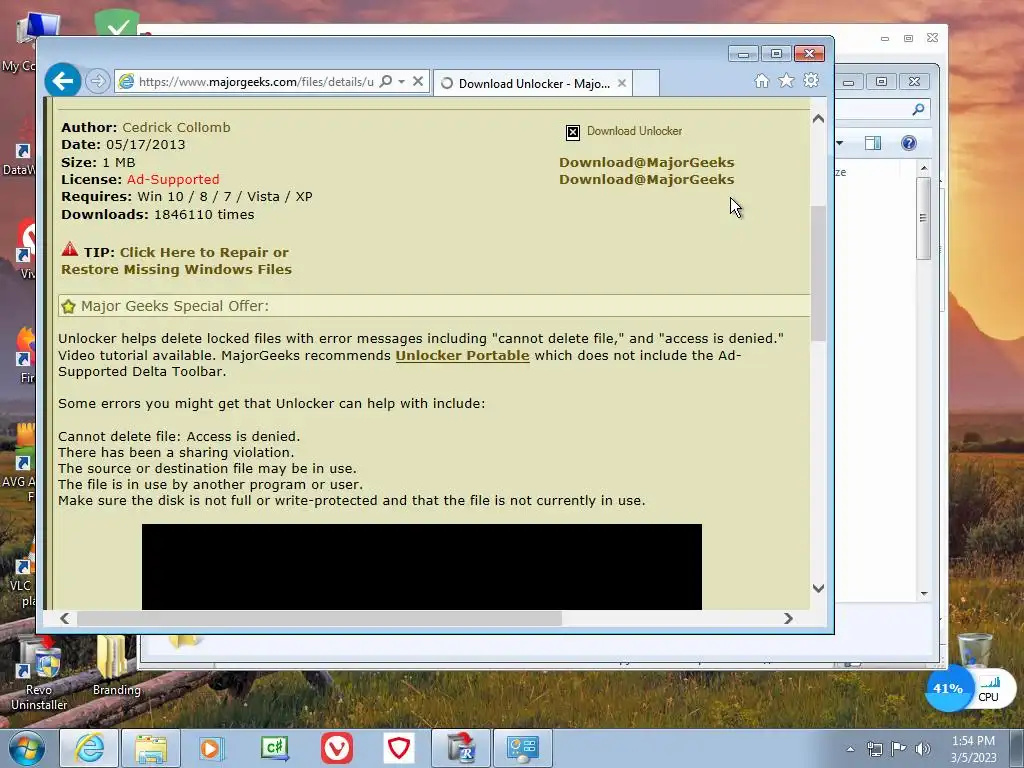
Task: Click the author name Cedrick Collomb
Action: pyautogui.click(x=176, y=127)
